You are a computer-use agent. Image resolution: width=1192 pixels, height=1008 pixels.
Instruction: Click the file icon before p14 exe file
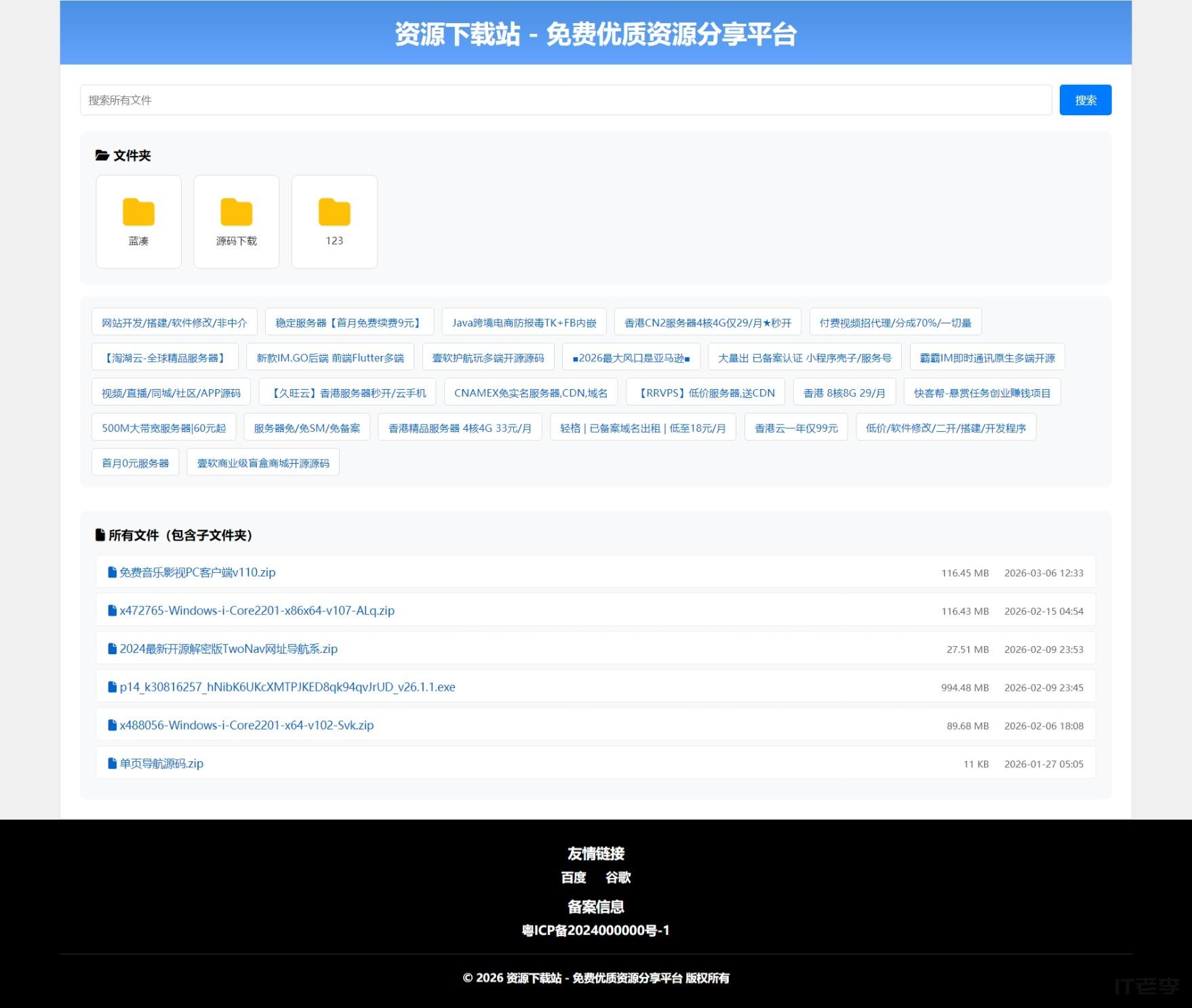pyautogui.click(x=111, y=686)
